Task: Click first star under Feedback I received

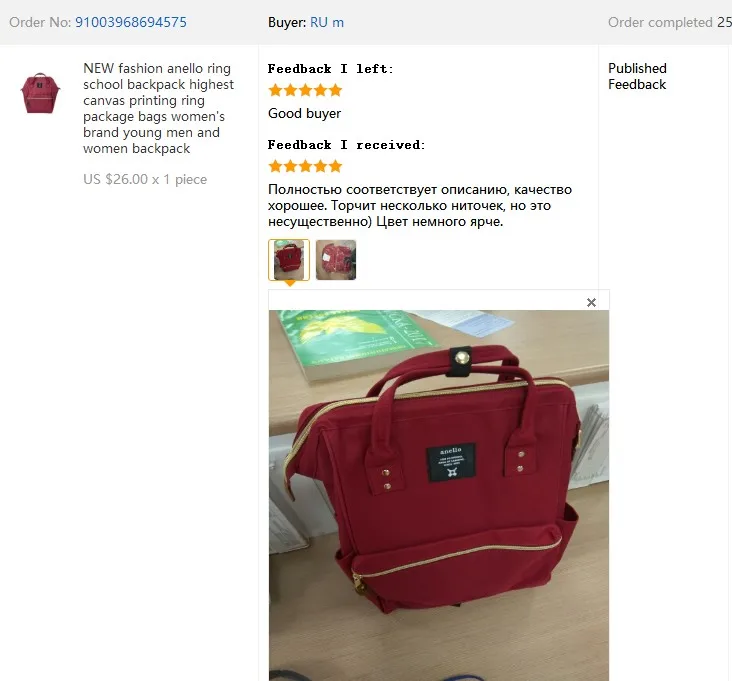Action: pyautogui.click(x=275, y=166)
